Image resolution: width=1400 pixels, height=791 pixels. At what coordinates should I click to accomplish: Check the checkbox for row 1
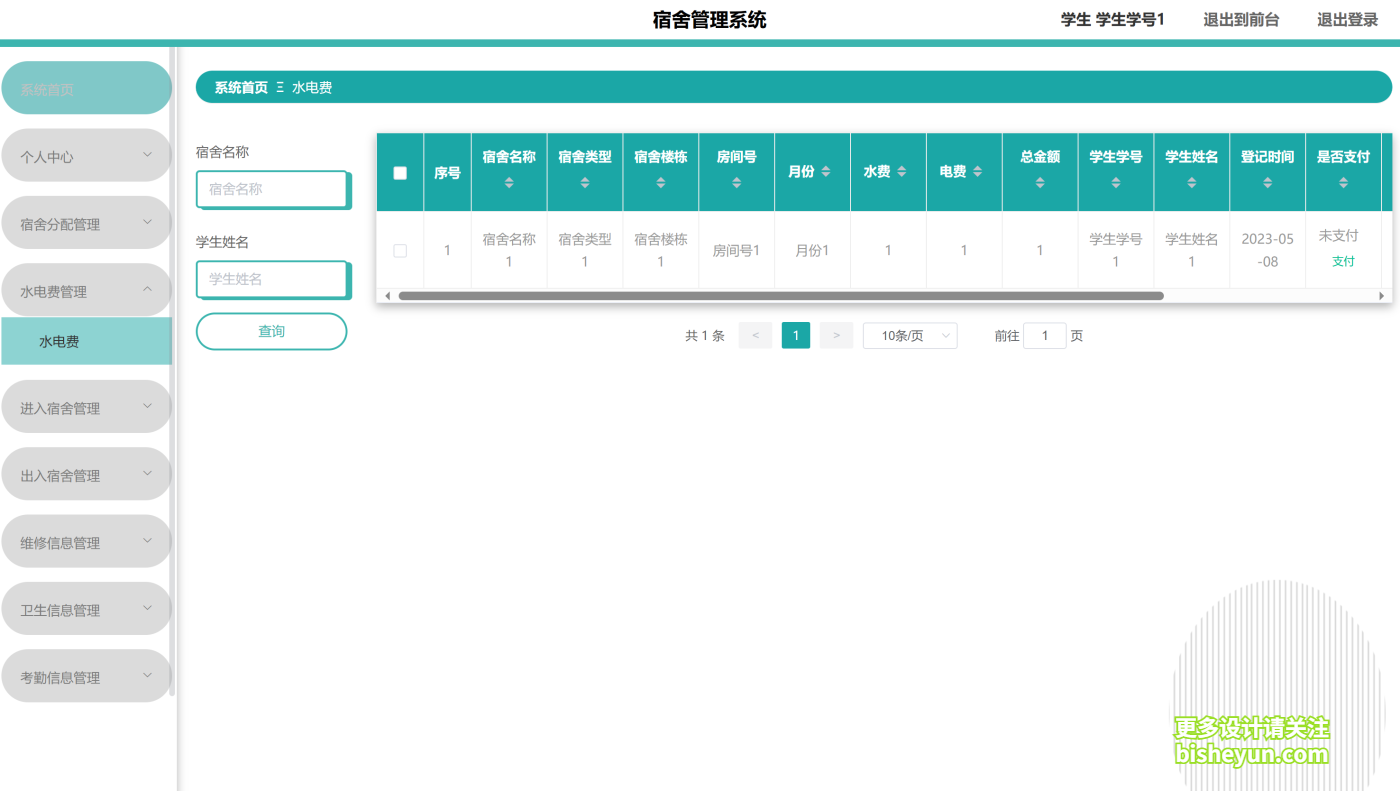[x=399, y=250]
